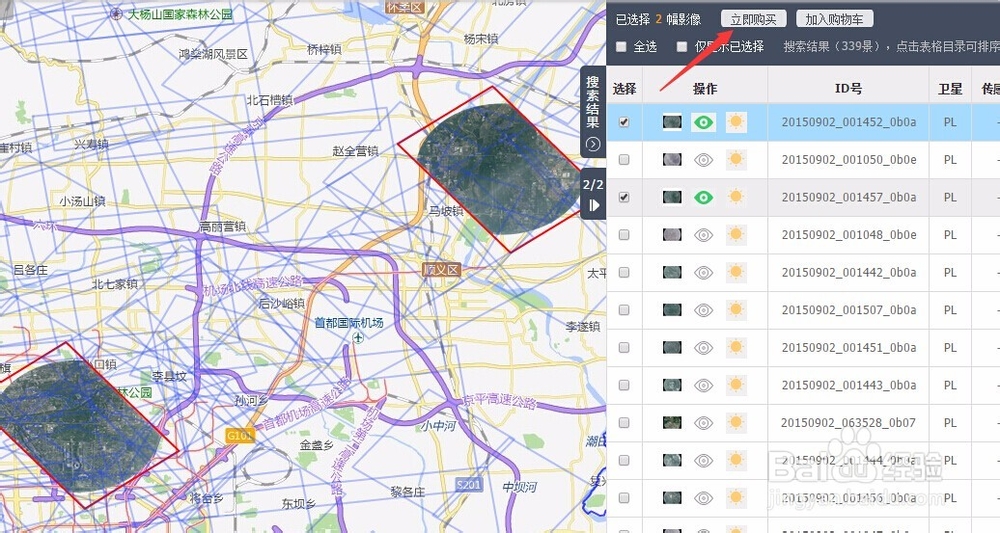This screenshot has height=533, width=1000.
Task: Click the 首都国际机场 airport map label
Action: click(x=349, y=323)
